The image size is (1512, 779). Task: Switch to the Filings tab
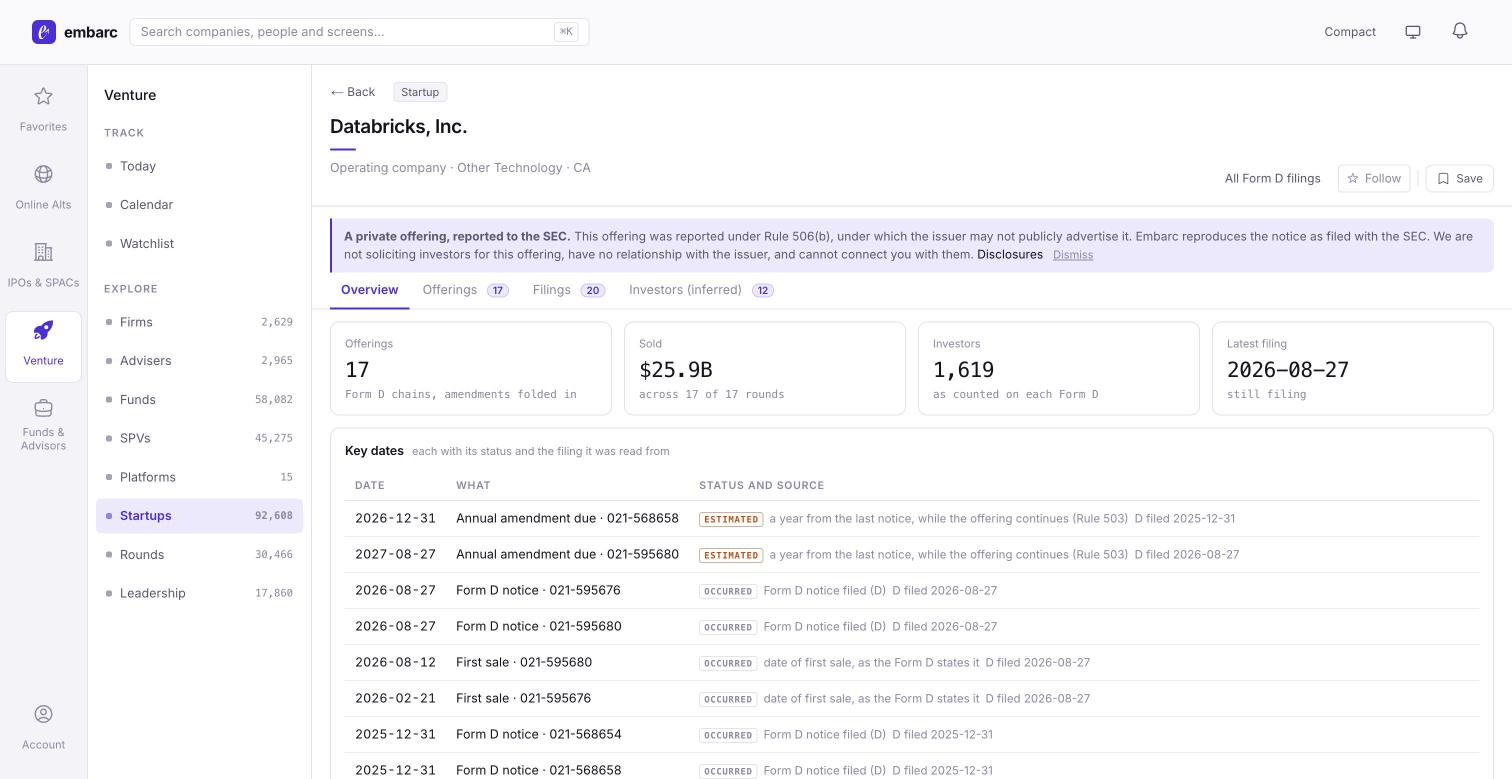tap(568, 290)
